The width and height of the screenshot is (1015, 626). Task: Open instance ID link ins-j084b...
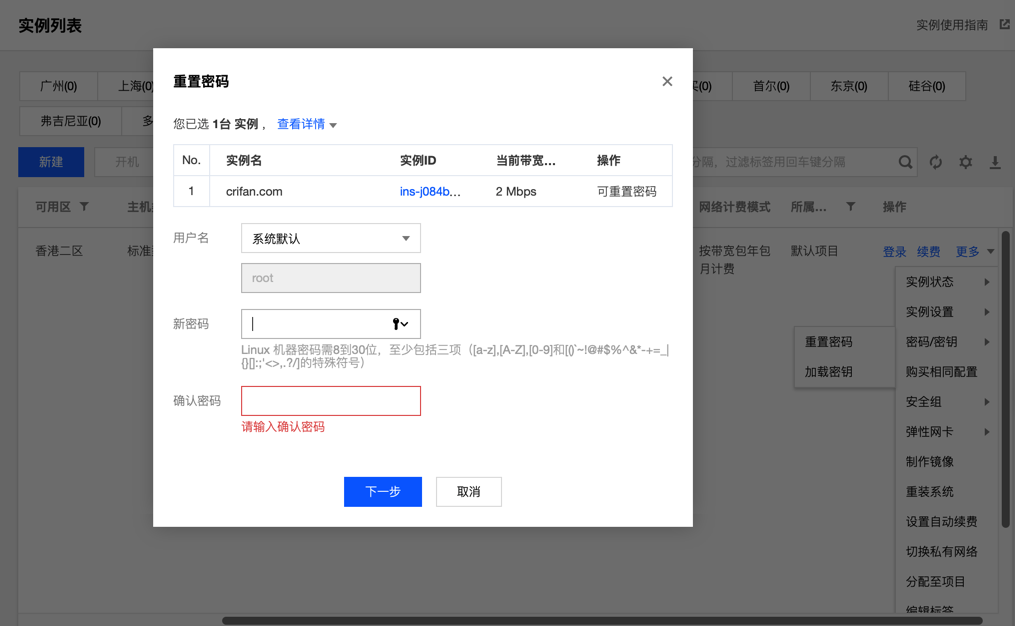pos(430,192)
